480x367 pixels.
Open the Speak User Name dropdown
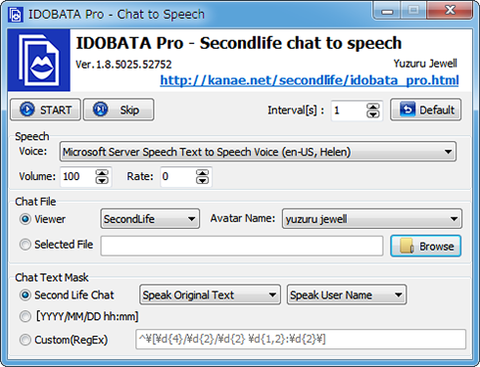click(x=347, y=295)
